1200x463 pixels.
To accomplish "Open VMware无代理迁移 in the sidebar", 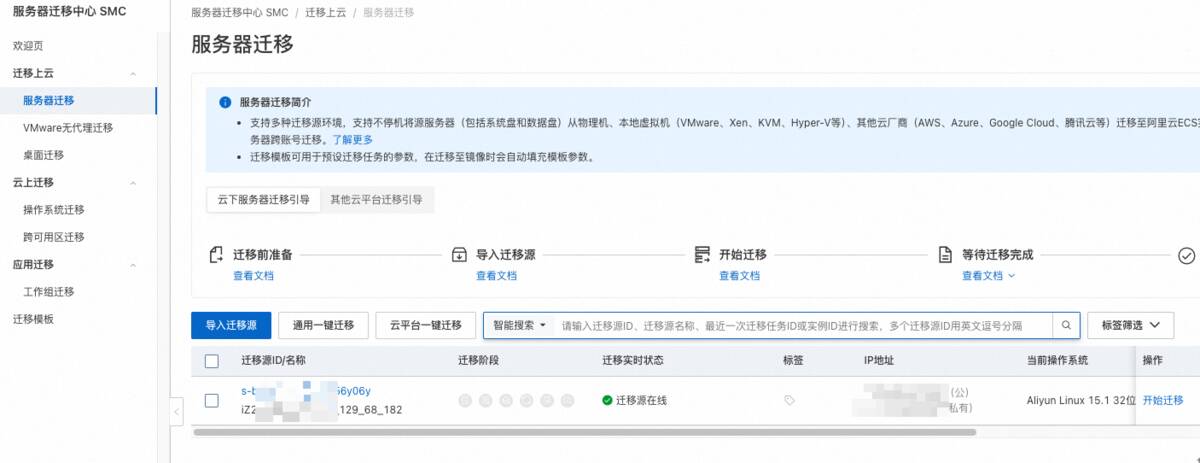I will tap(68, 128).
